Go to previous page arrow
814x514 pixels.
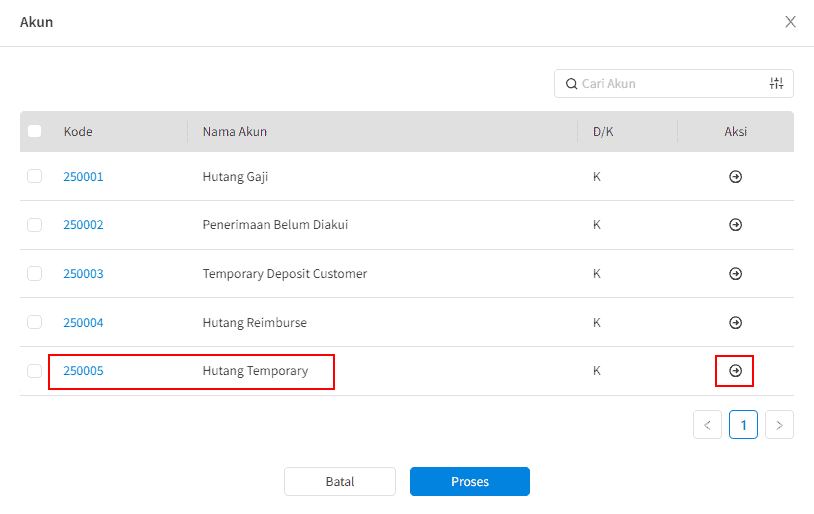(707, 425)
